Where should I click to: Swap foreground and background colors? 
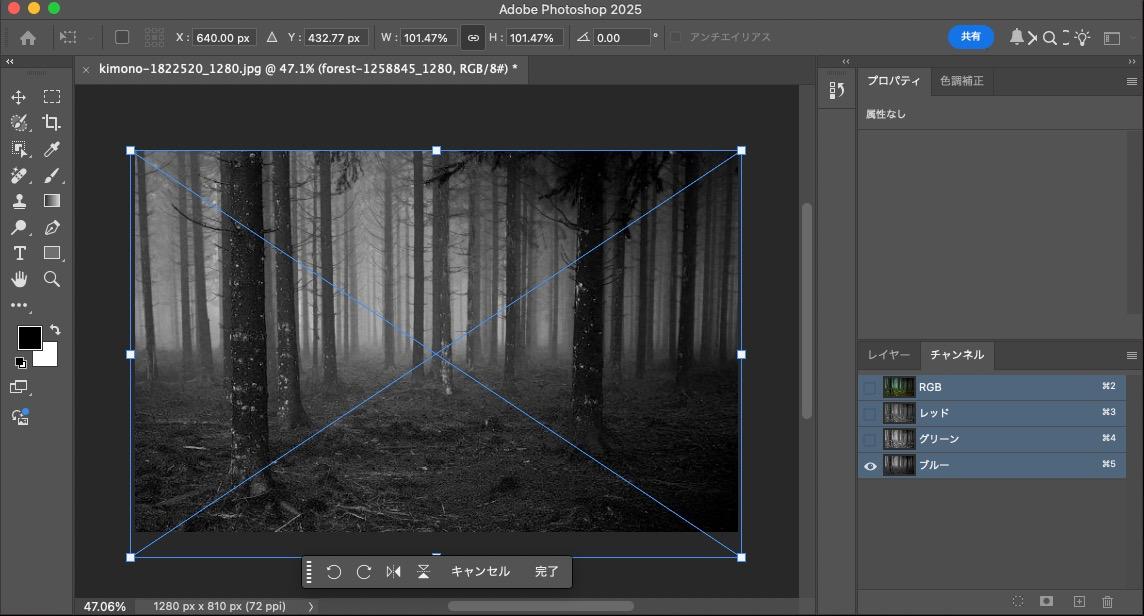tap(55, 330)
